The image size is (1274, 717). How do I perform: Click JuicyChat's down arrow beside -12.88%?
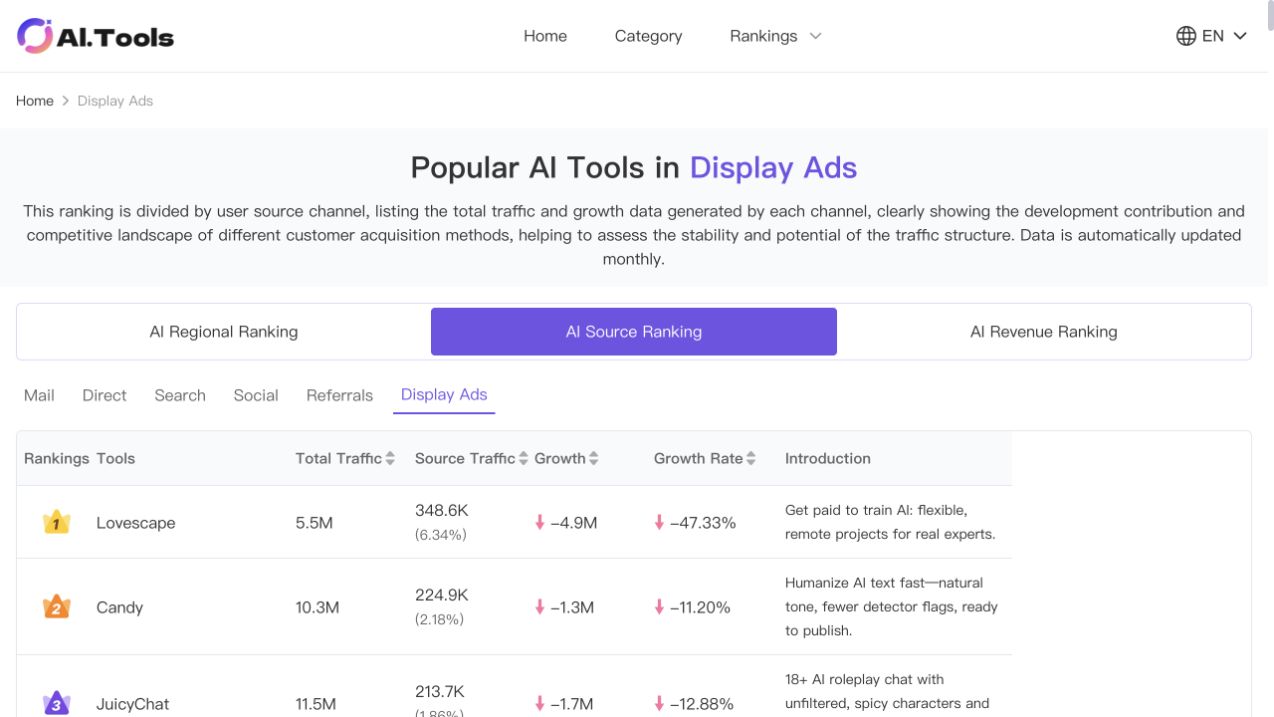[659, 704]
